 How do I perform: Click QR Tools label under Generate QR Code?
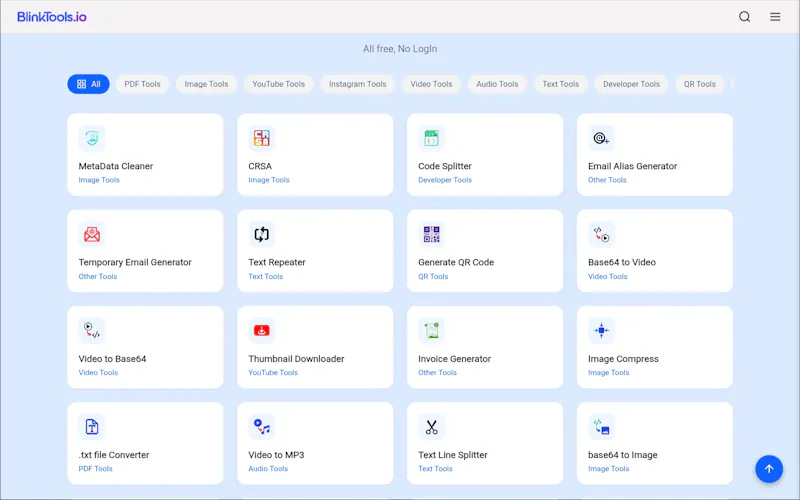point(433,277)
